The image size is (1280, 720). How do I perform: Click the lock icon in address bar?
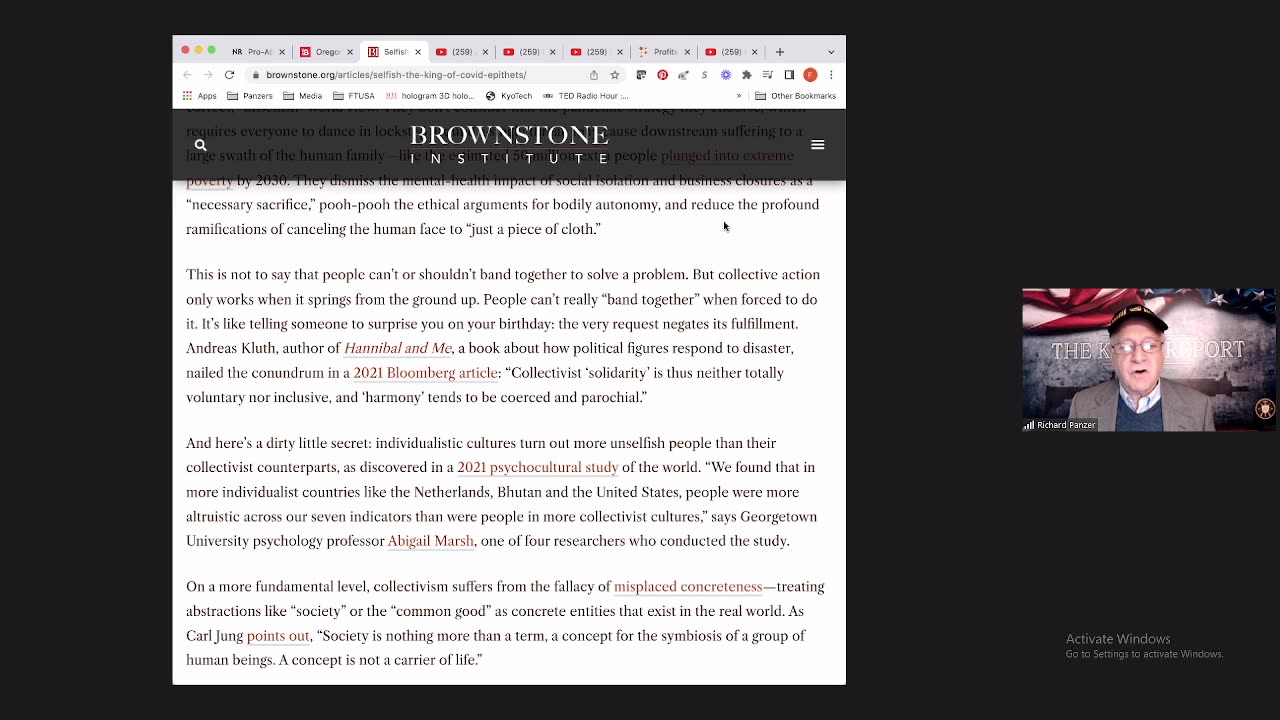click(x=257, y=75)
